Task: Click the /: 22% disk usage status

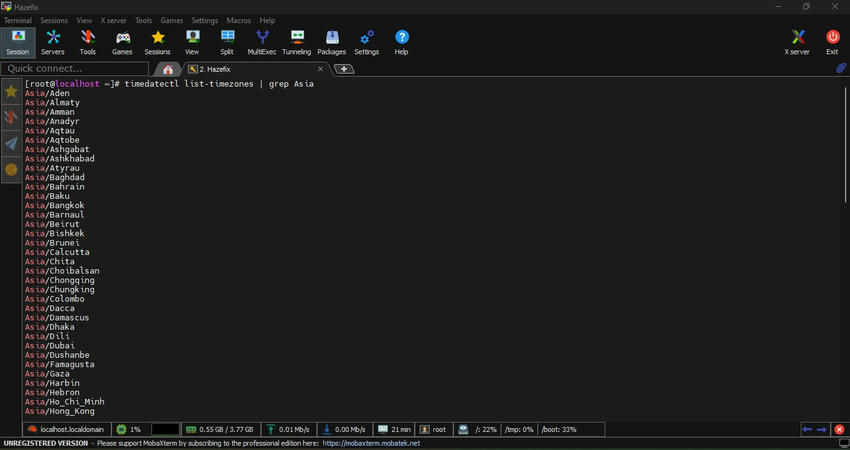Action: click(x=478, y=429)
